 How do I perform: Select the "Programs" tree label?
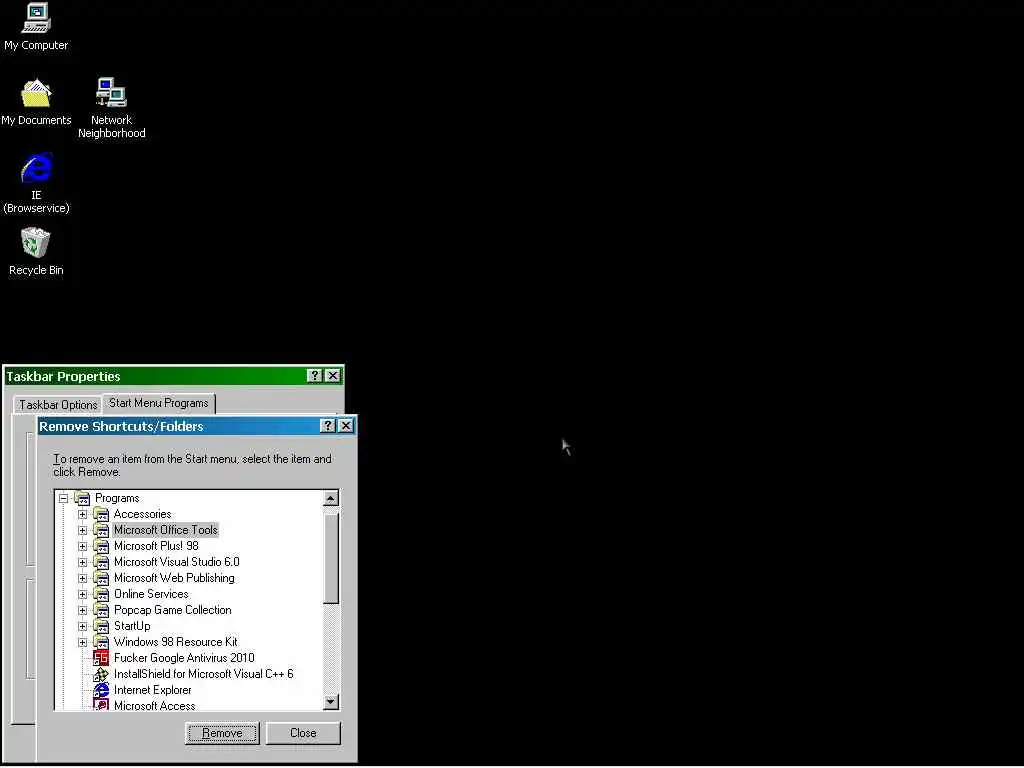coord(117,498)
